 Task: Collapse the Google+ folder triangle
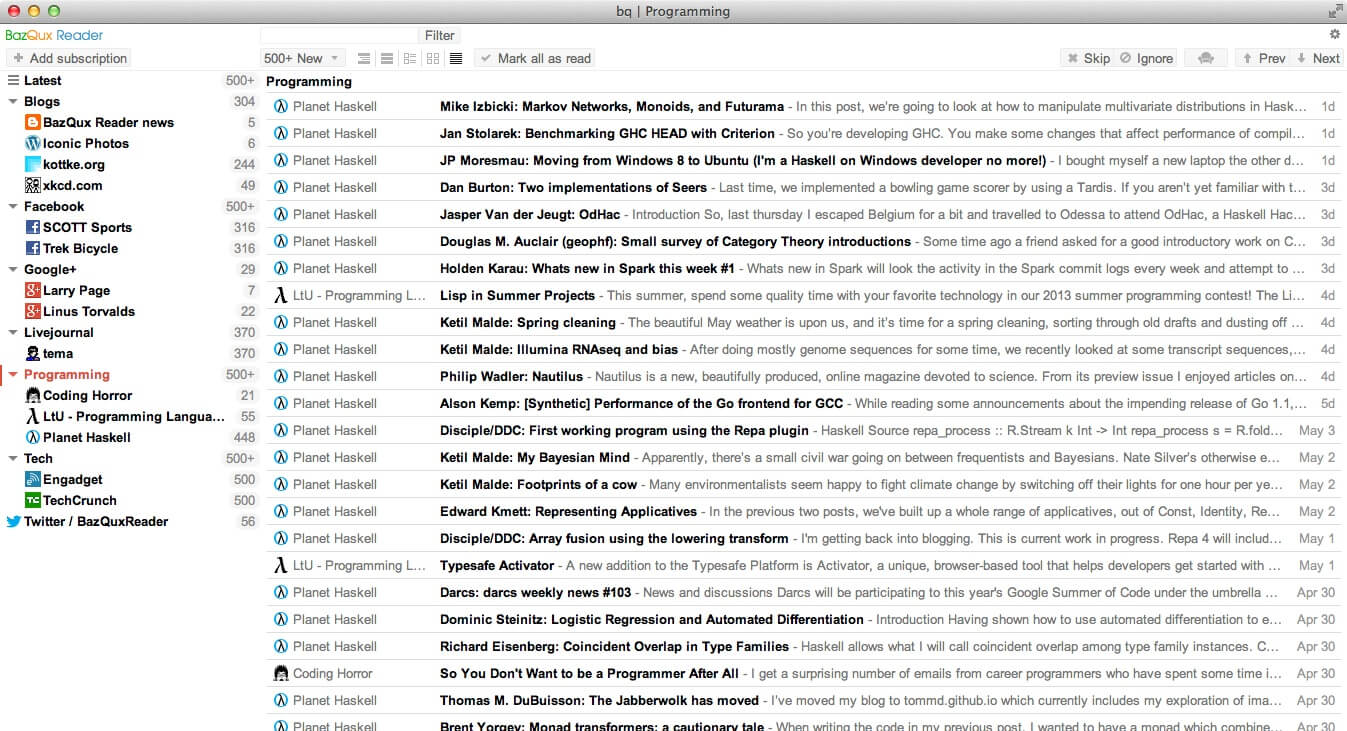13,270
